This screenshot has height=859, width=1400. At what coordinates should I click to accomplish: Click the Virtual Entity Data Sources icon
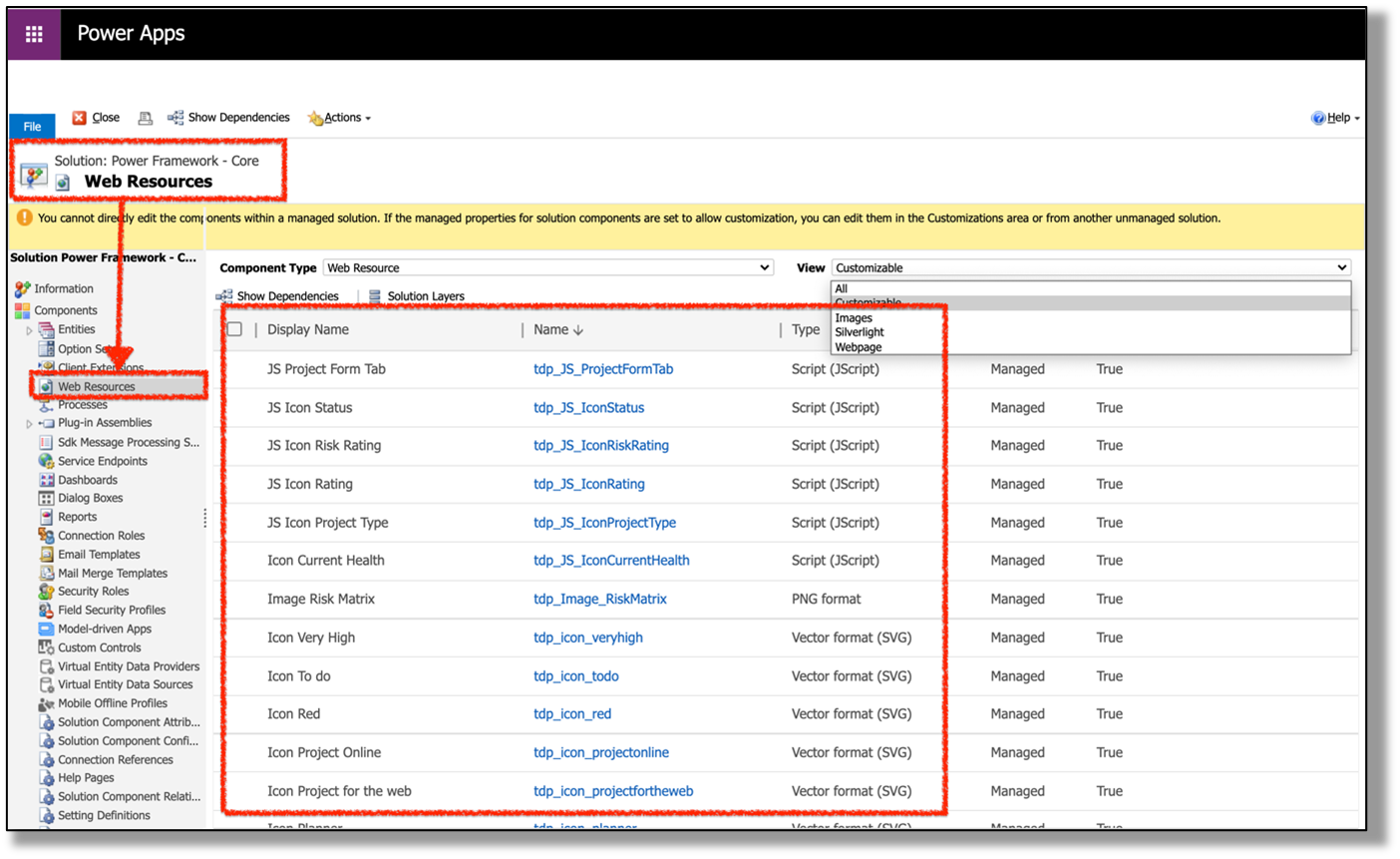[46, 684]
